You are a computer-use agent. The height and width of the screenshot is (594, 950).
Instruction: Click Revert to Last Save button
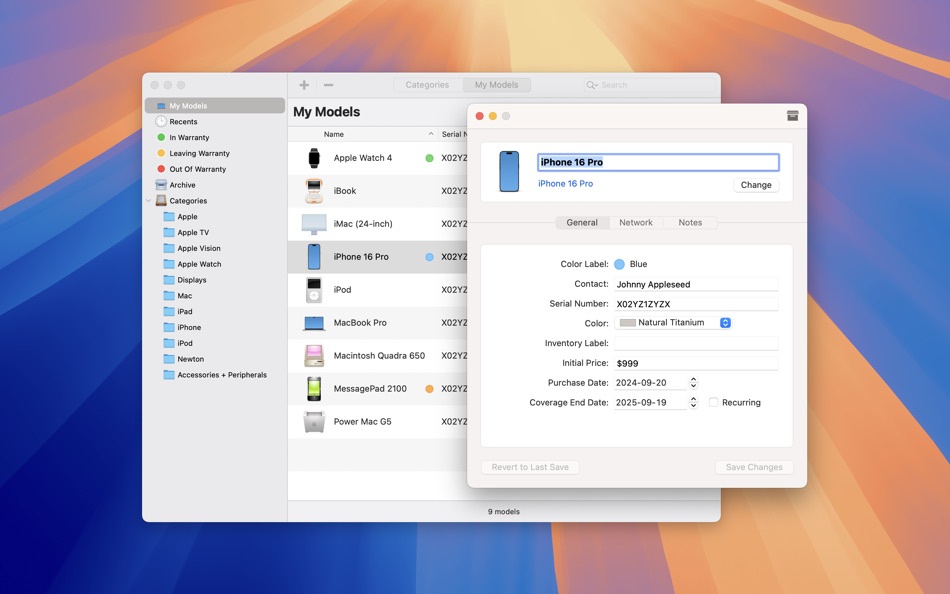530,467
